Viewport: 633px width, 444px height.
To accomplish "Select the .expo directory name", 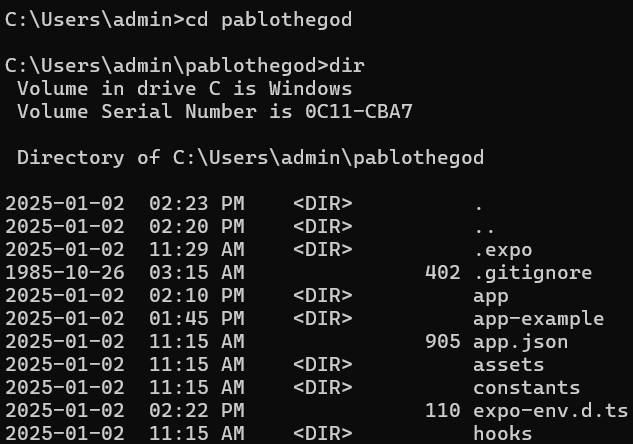I will click(x=503, y=250).
